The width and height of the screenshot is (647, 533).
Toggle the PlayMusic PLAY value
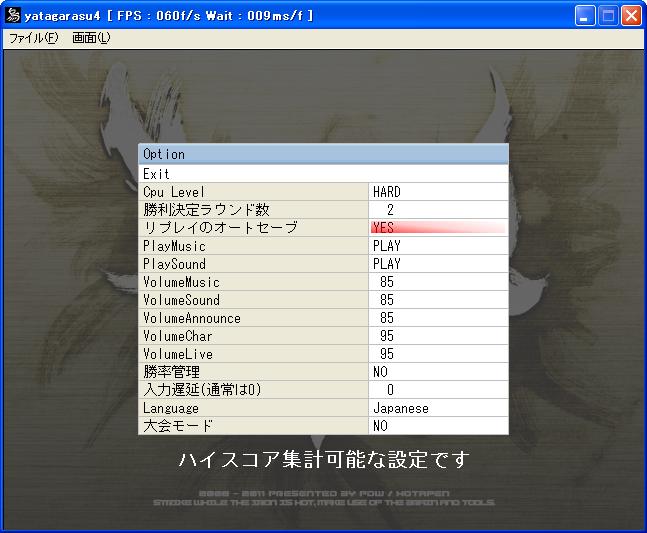pos(438,246)
